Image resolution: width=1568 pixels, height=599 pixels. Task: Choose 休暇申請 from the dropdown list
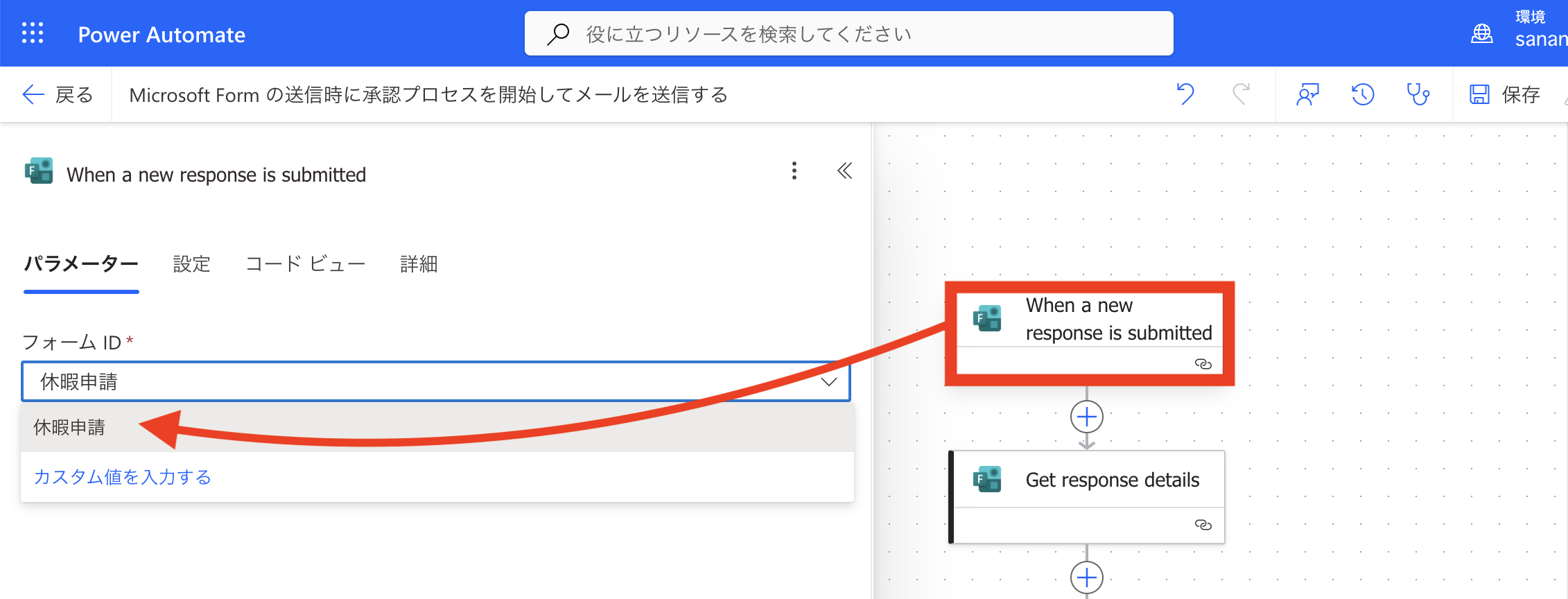click(x=437, y=427)
